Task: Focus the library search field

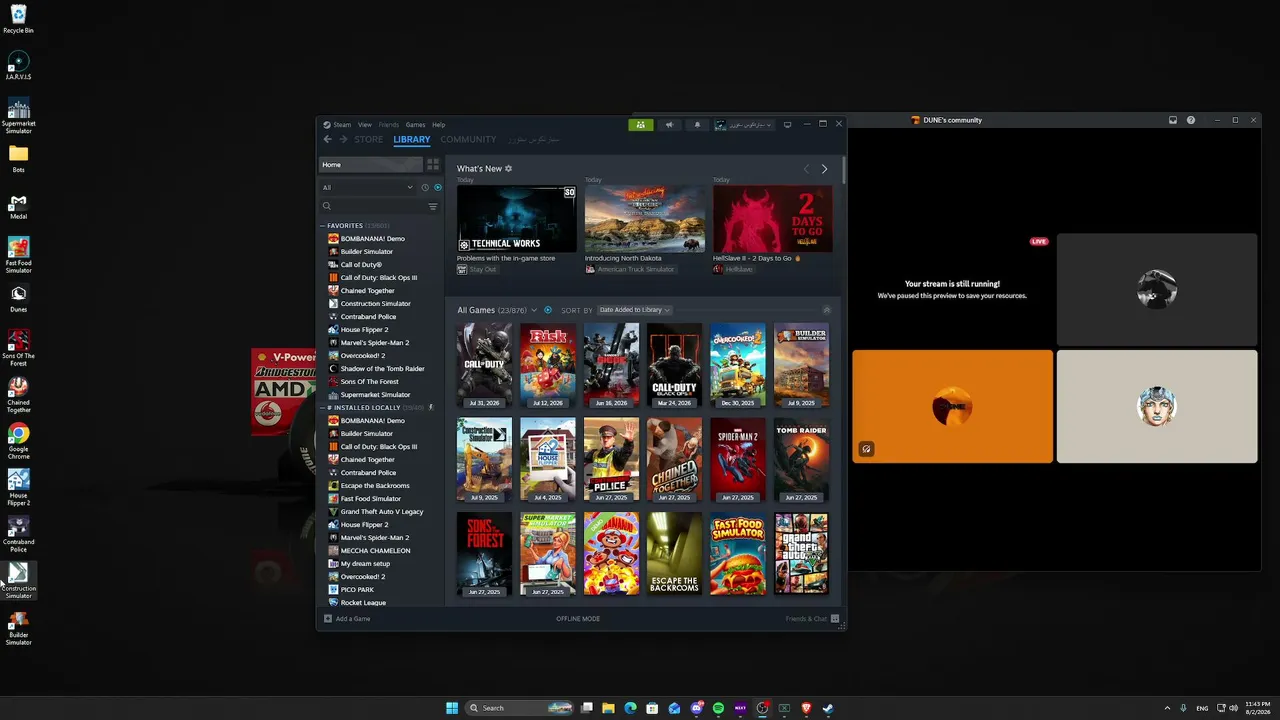Action: pos(372,206)
